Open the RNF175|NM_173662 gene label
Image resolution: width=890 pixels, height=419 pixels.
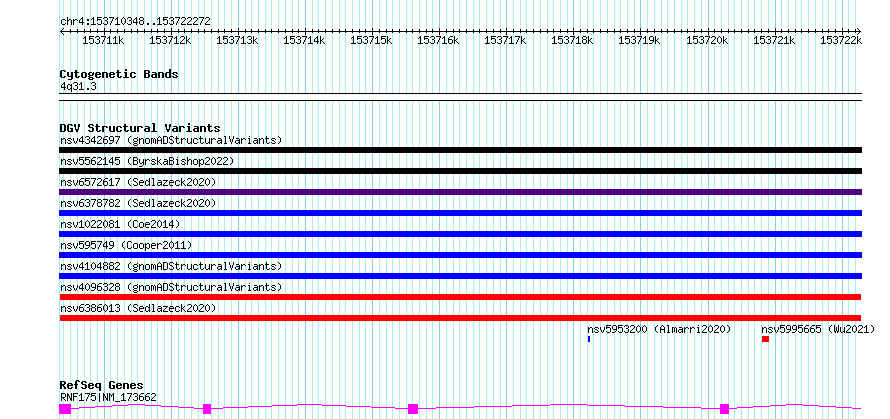[108, 397]
